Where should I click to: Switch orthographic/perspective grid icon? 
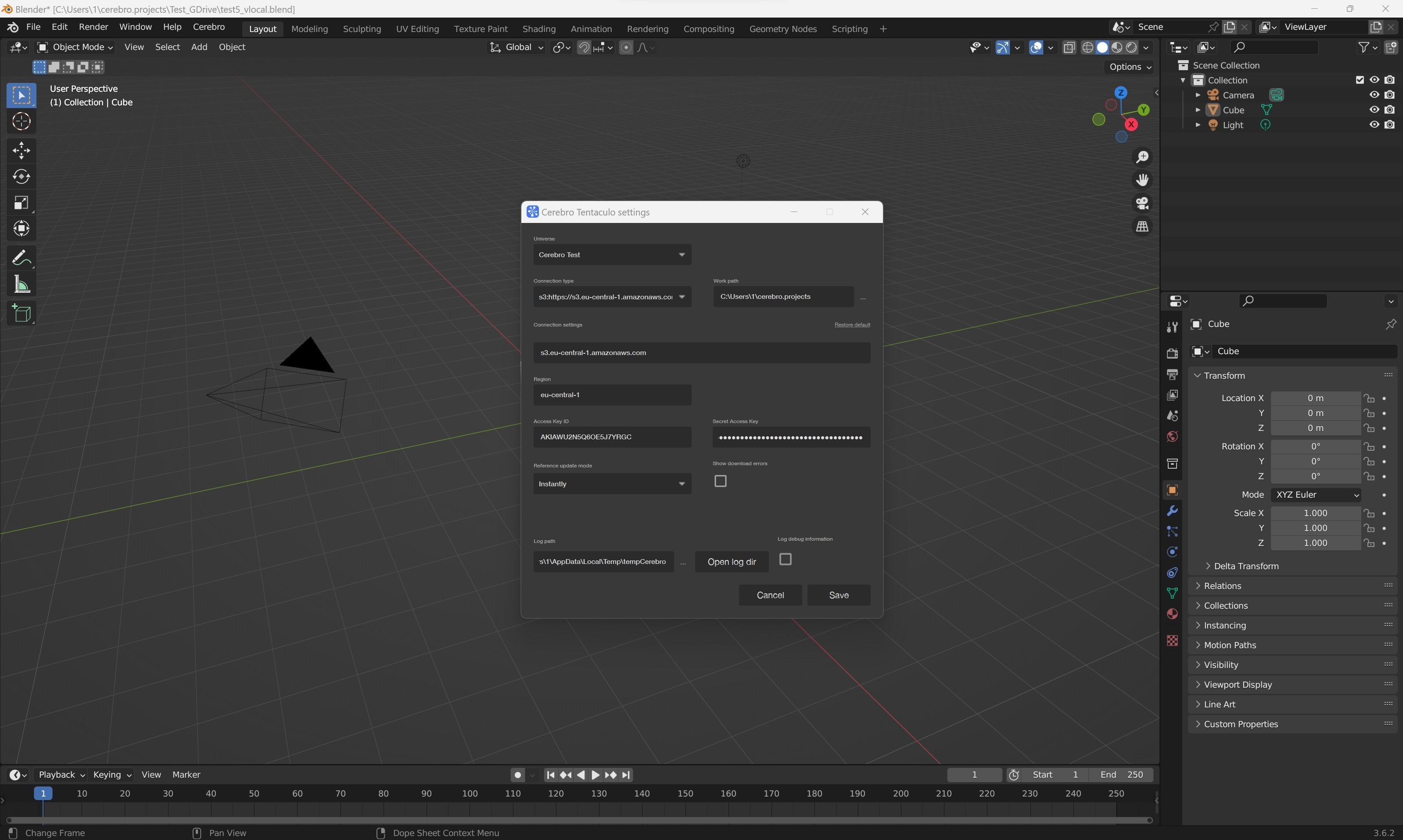point(1142,226)
